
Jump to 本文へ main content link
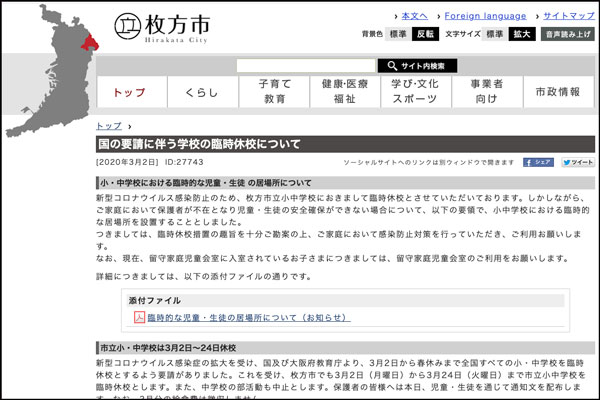point(413,16)
